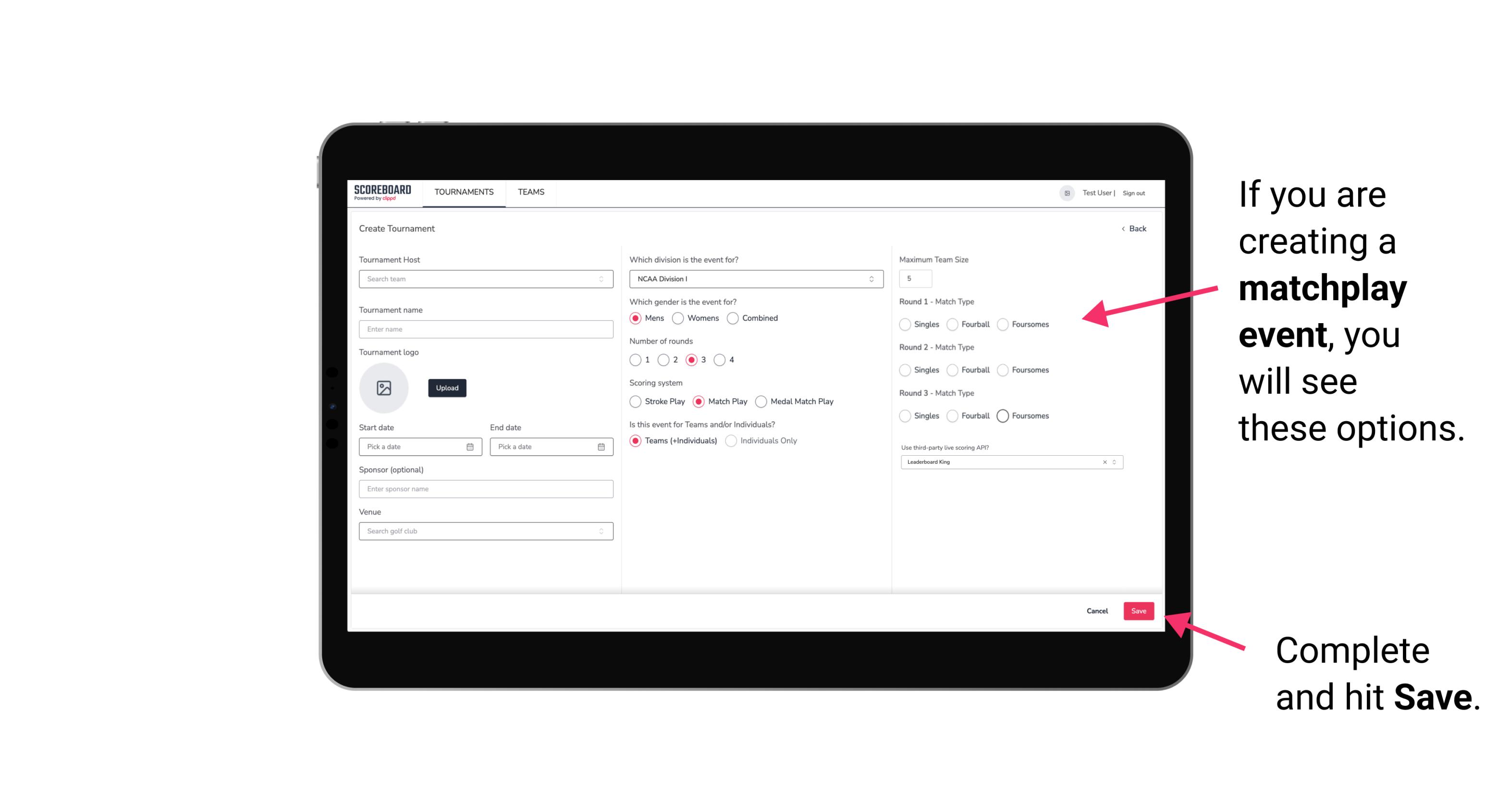
Task: Click the venue search dropdown icon
Action: click(600, 531)
